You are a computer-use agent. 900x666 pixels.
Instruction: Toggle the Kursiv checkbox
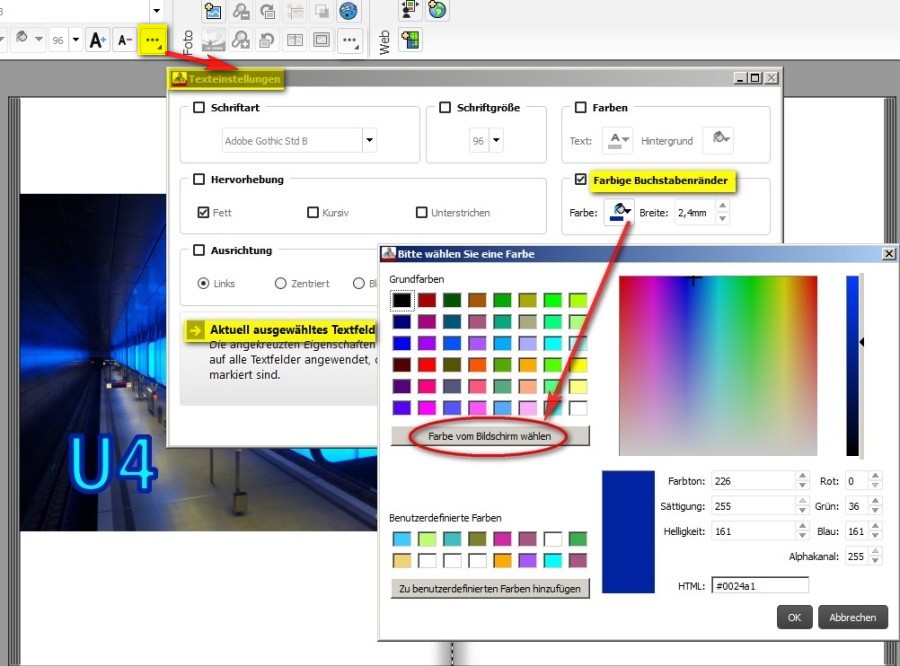click(313, 213)
